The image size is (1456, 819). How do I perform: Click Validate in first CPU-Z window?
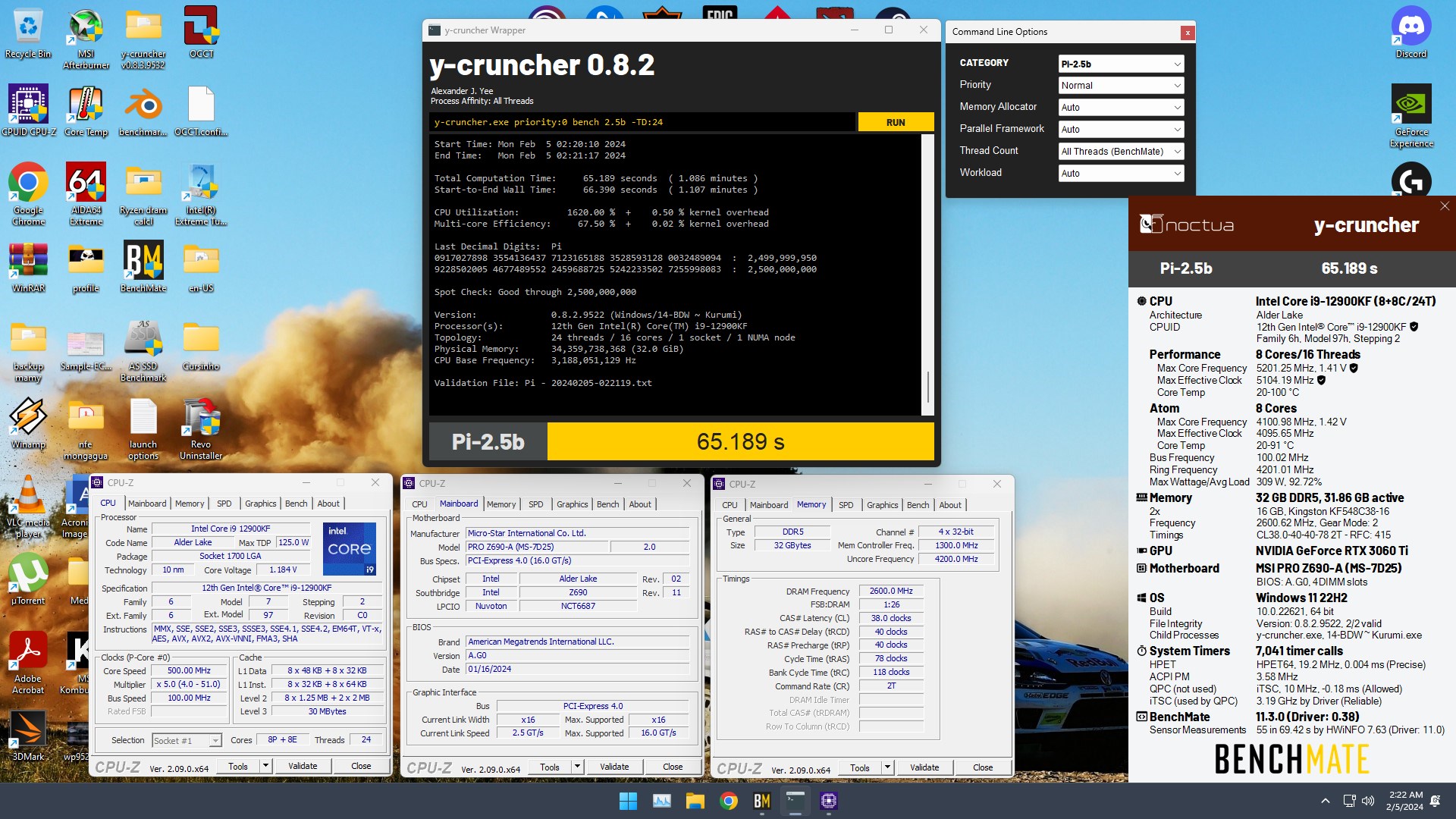pos(303,766)
